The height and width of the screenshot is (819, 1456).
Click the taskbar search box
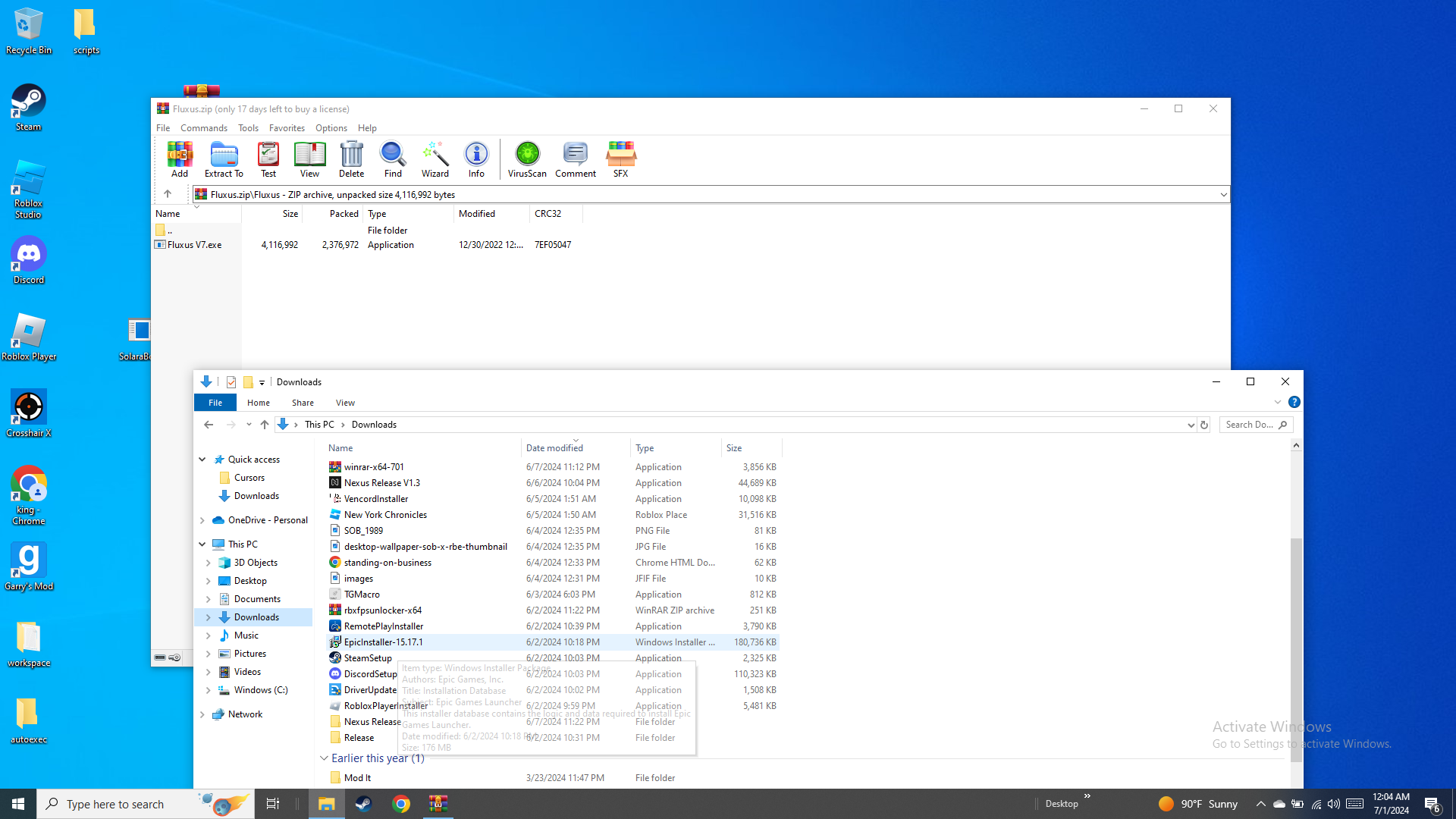point(144,804)
